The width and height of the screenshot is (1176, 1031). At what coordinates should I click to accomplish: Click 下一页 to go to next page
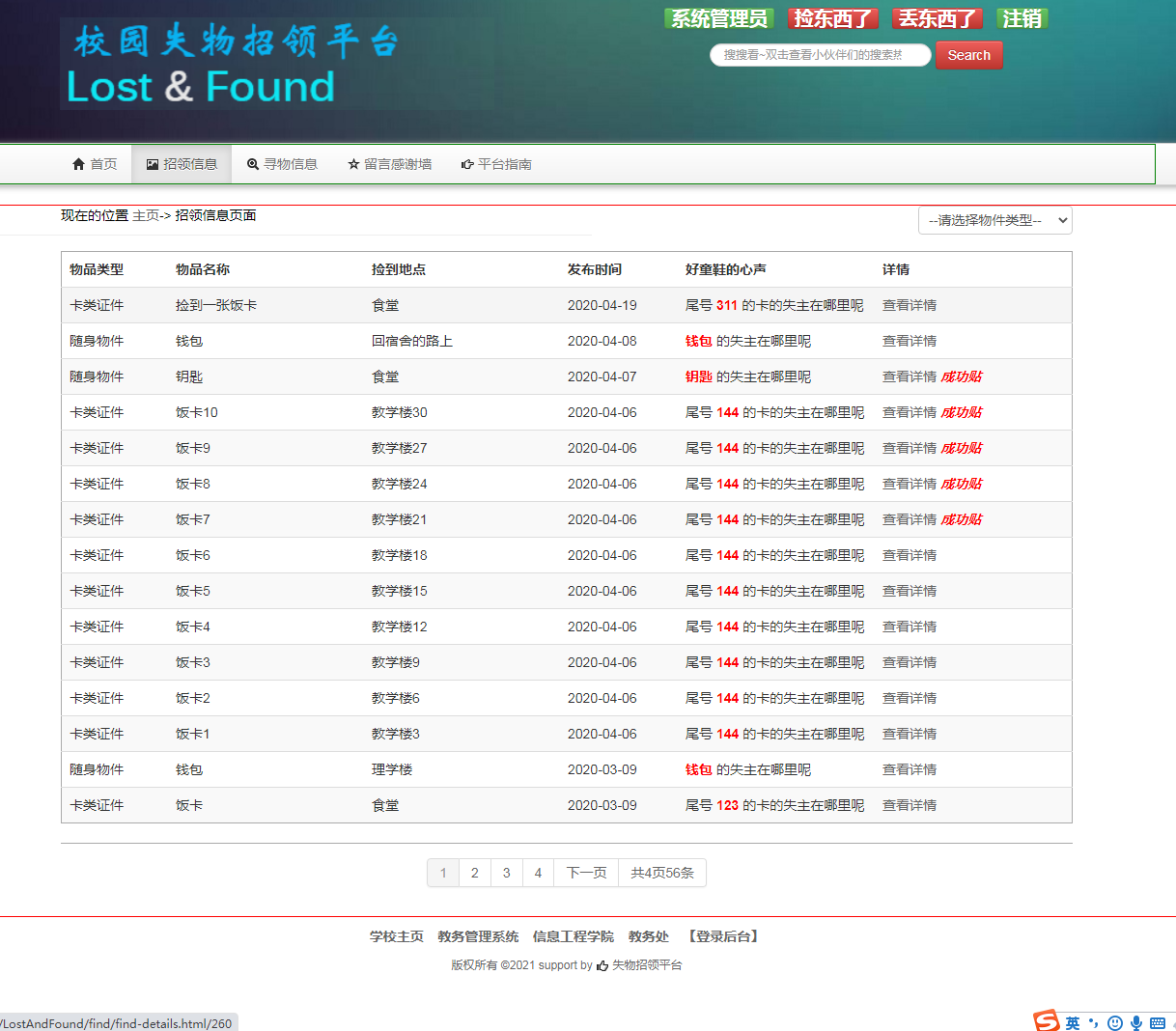click(x=586, y=873)
